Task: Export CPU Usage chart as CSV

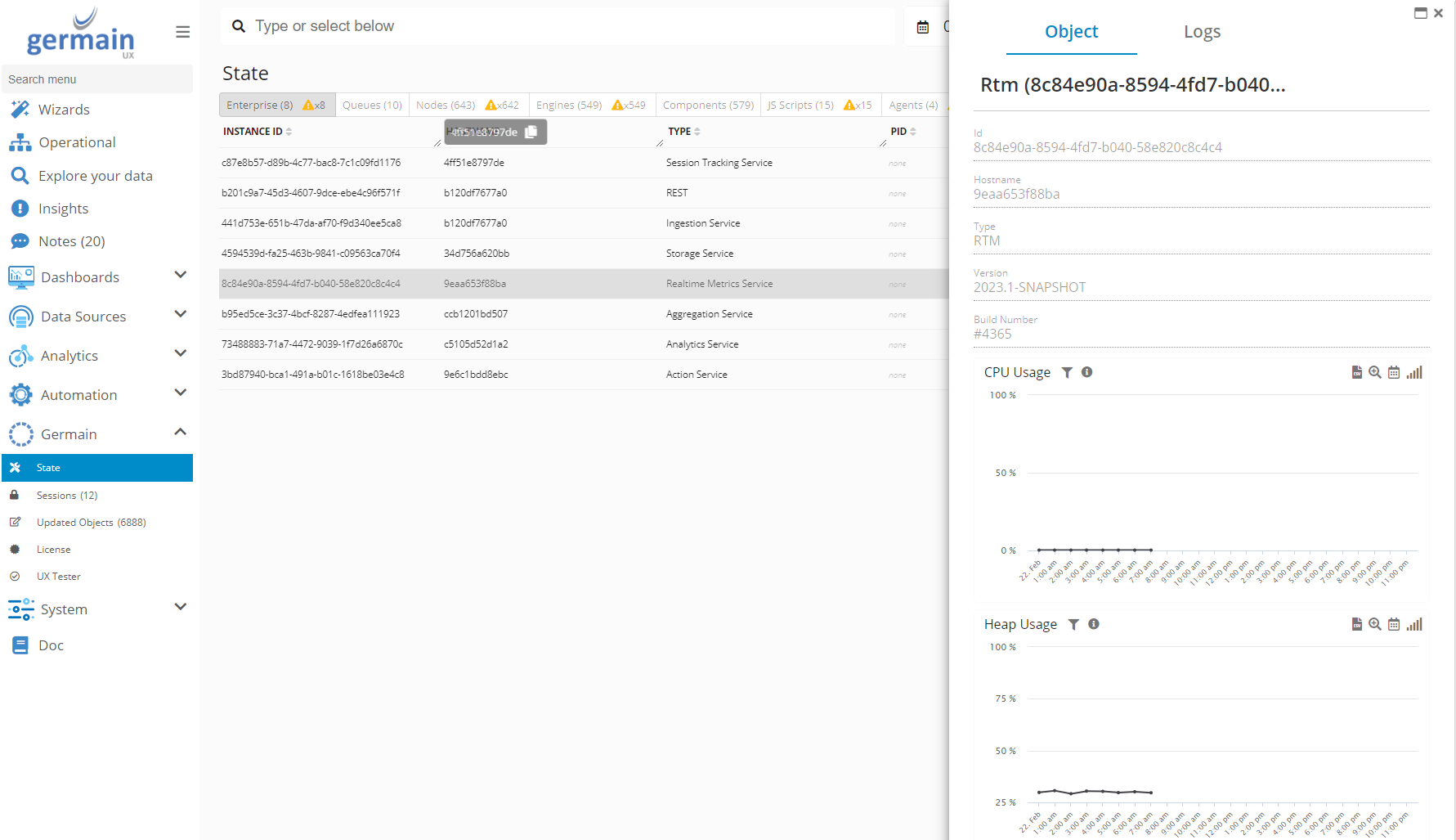Action: pyautogui.click(x=1357, y=372)
